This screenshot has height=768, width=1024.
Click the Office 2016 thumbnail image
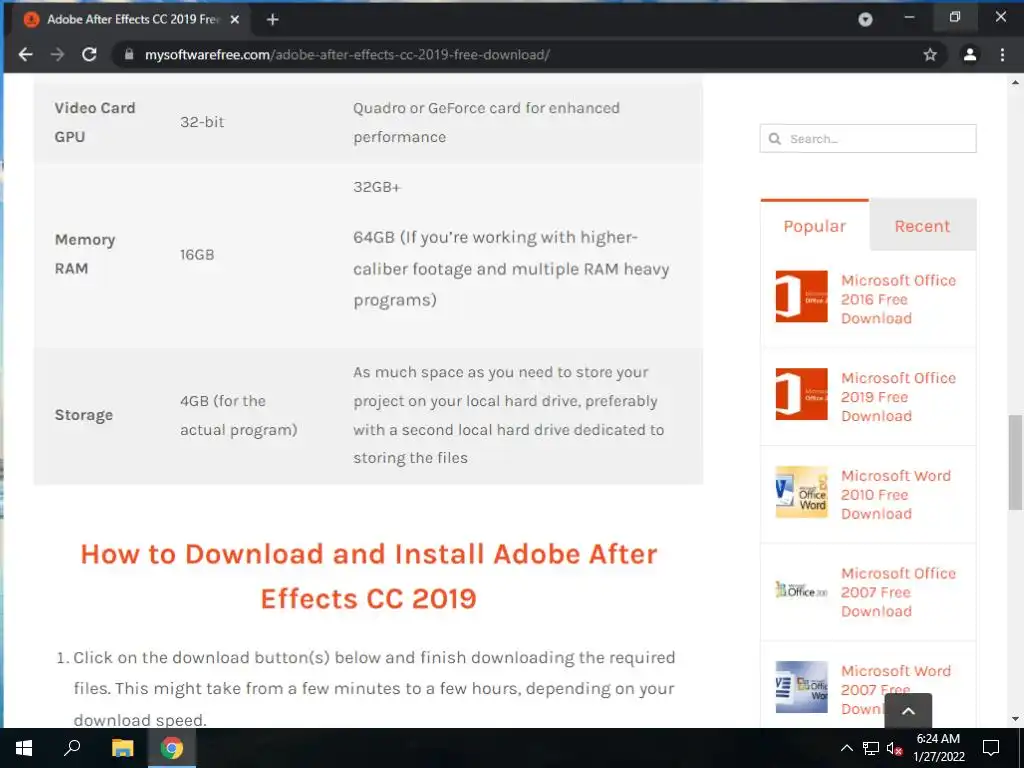[801, 296]
